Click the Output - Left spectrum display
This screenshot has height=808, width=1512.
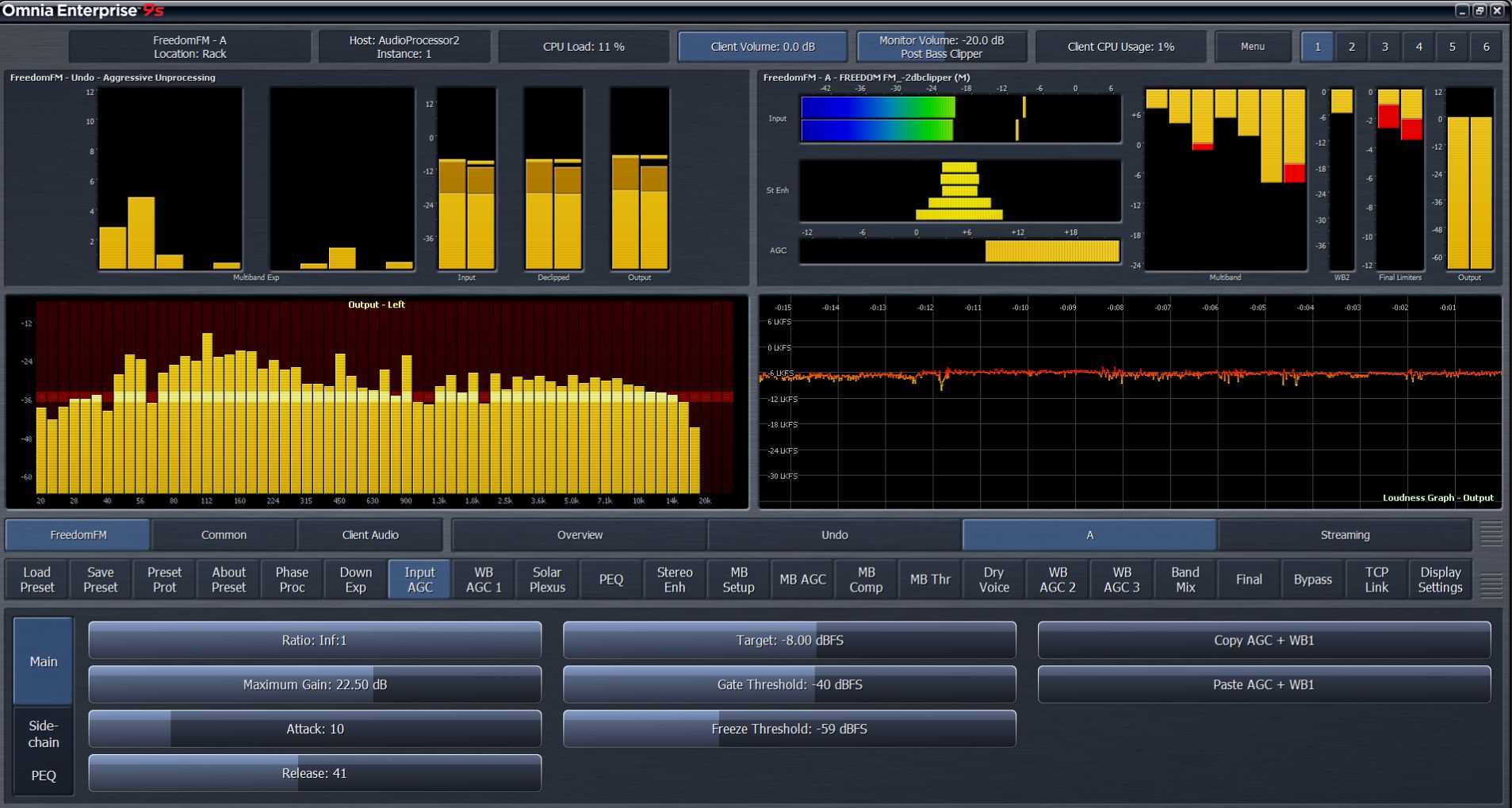(x=377, y=402)
